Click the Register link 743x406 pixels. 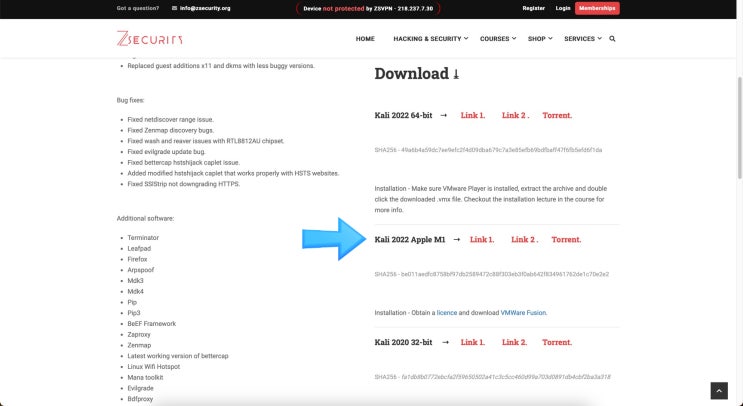(534, 8)
